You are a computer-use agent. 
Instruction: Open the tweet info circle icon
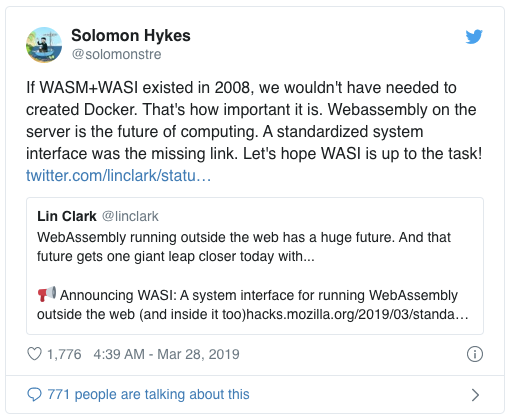pyautogui.click(x=475, y=354)
